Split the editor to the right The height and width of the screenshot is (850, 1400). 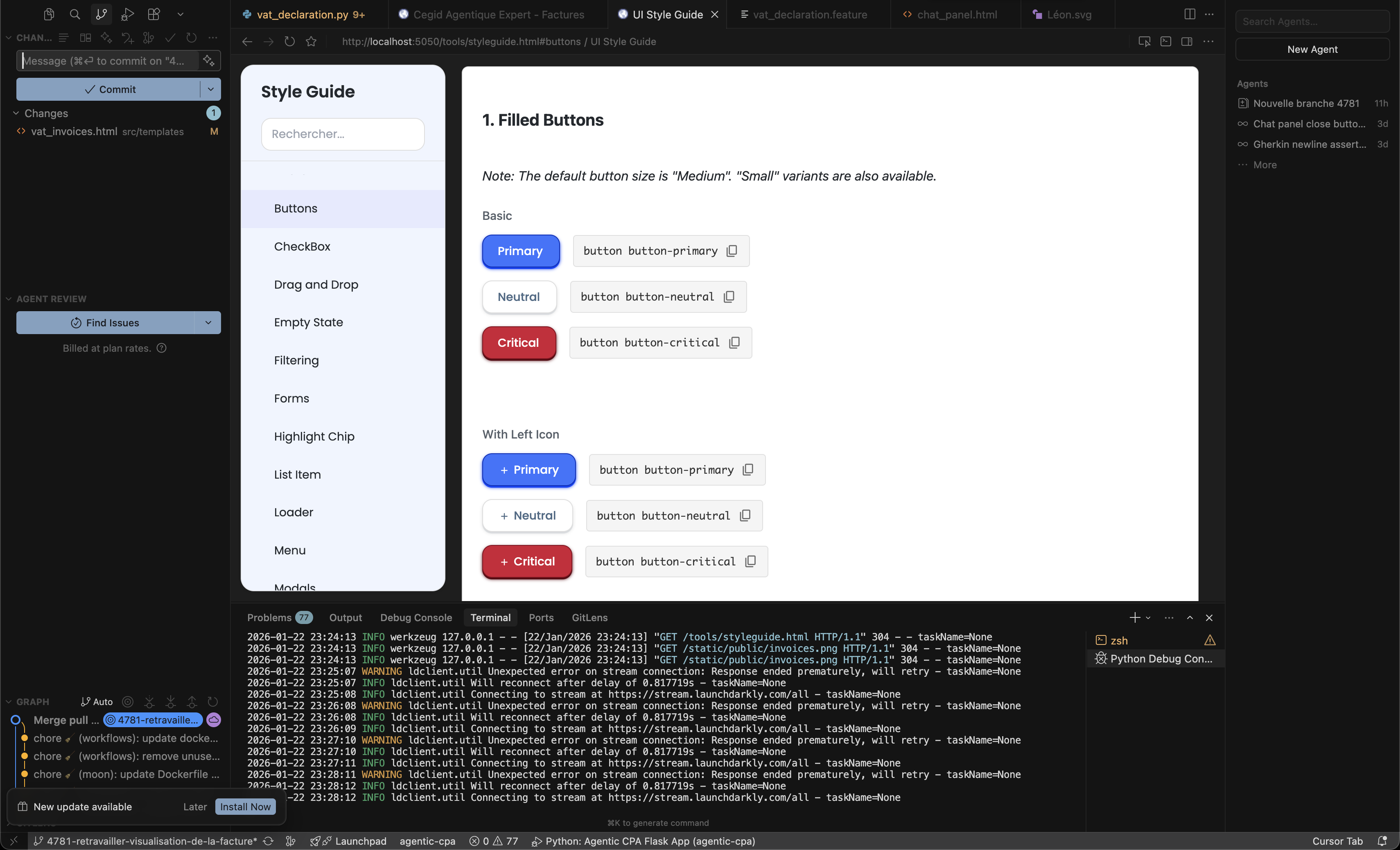[1189, 14]
